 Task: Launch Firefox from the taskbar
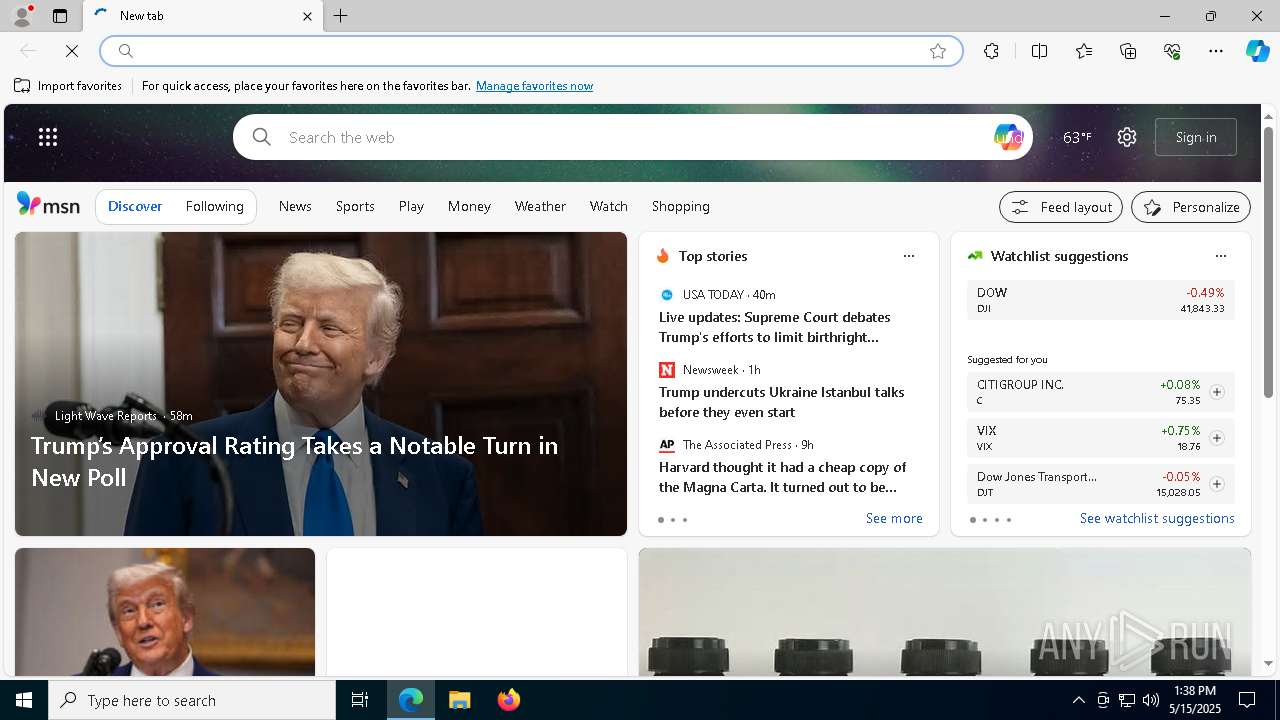(509, 700)
